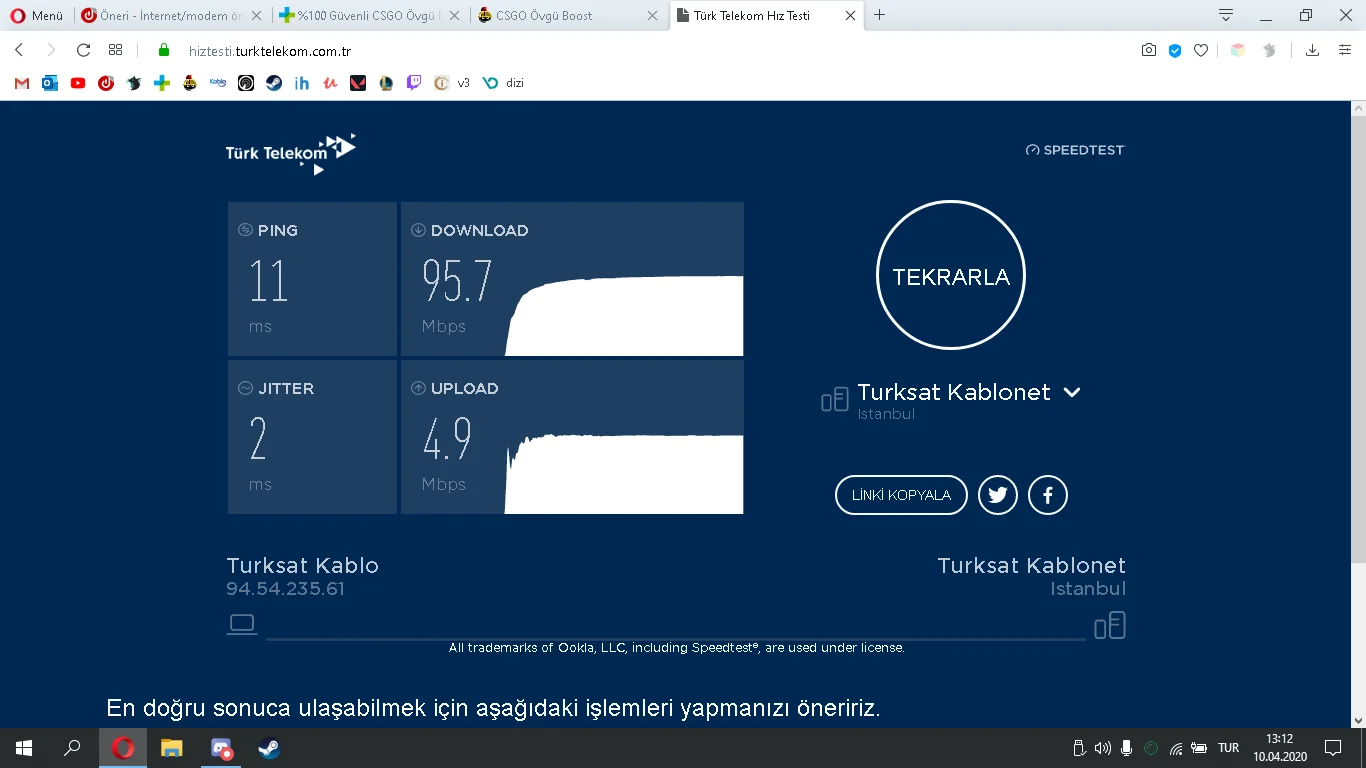Click the LİNKİ KOPYALA button
Viewport: 1366px width, 768px height.
click(x=900, y=494)
